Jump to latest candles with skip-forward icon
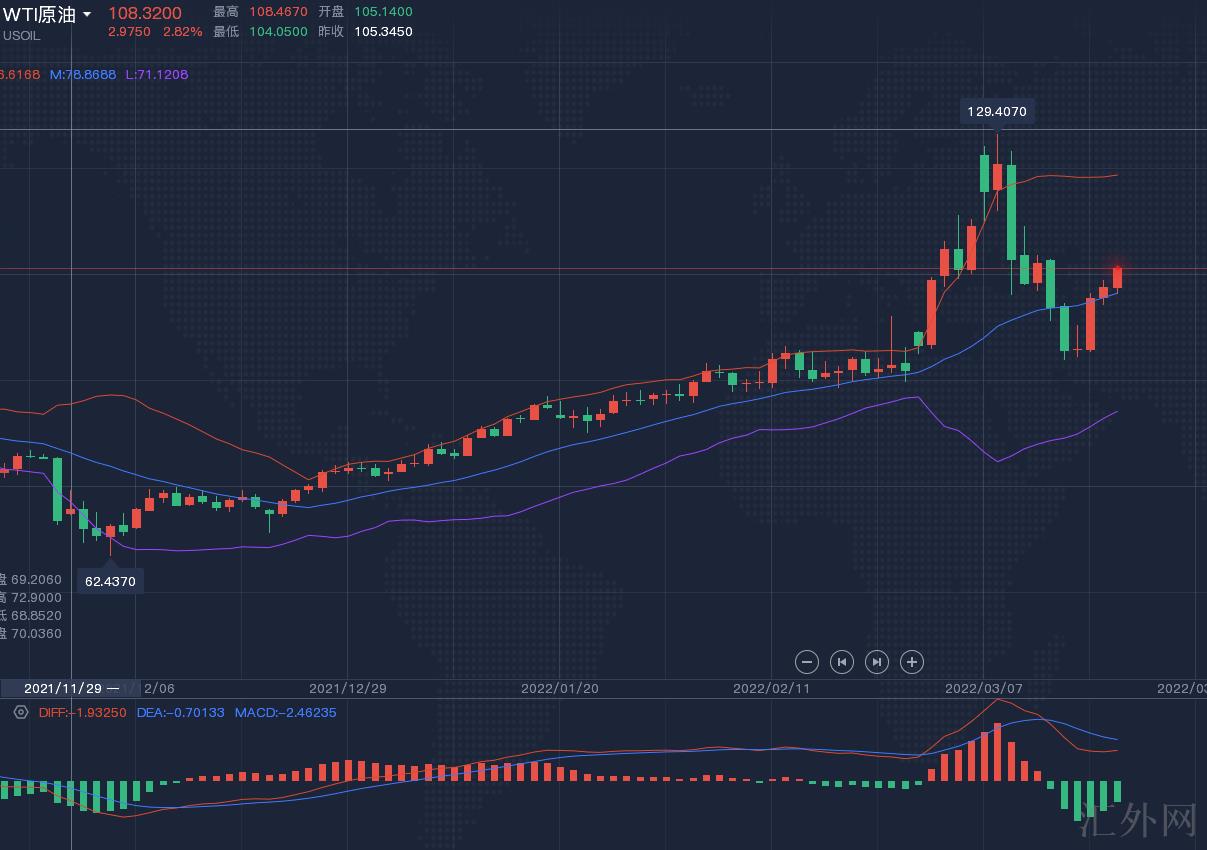Screen dimensions: 1207x850 [x=876, y=661]
